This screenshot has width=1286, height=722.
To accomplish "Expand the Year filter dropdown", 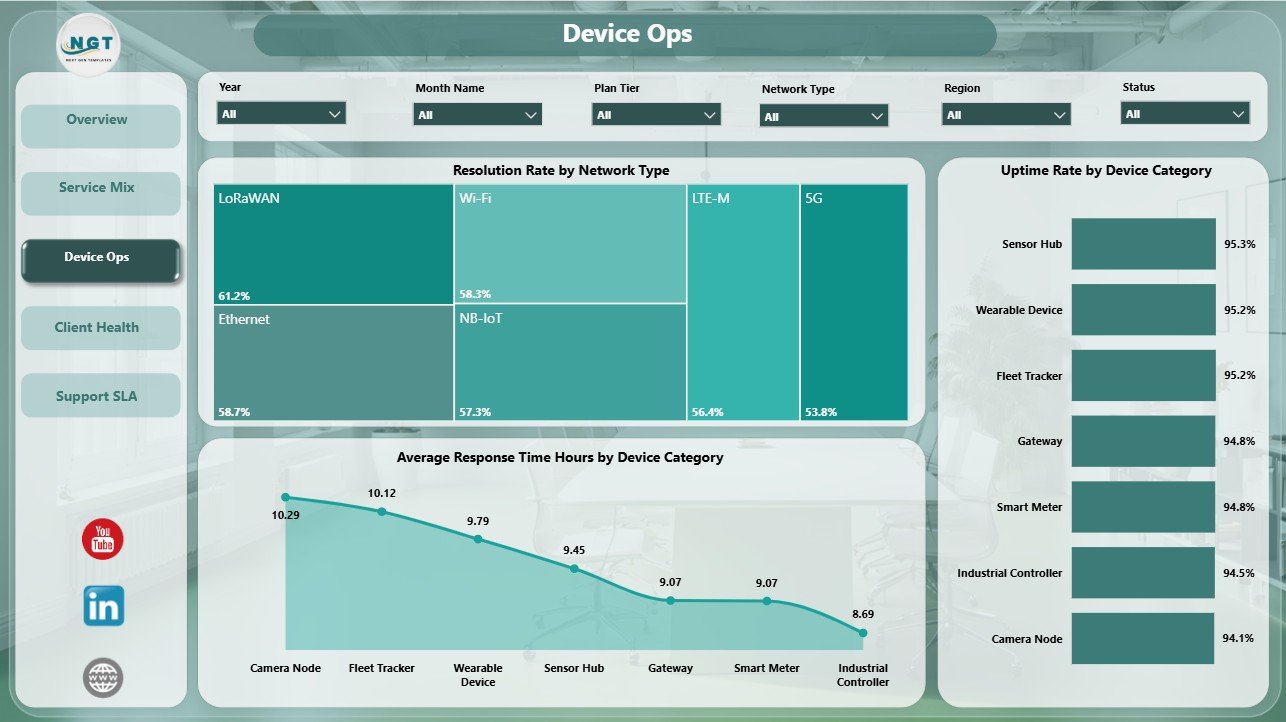I will [x=282, y=114].
